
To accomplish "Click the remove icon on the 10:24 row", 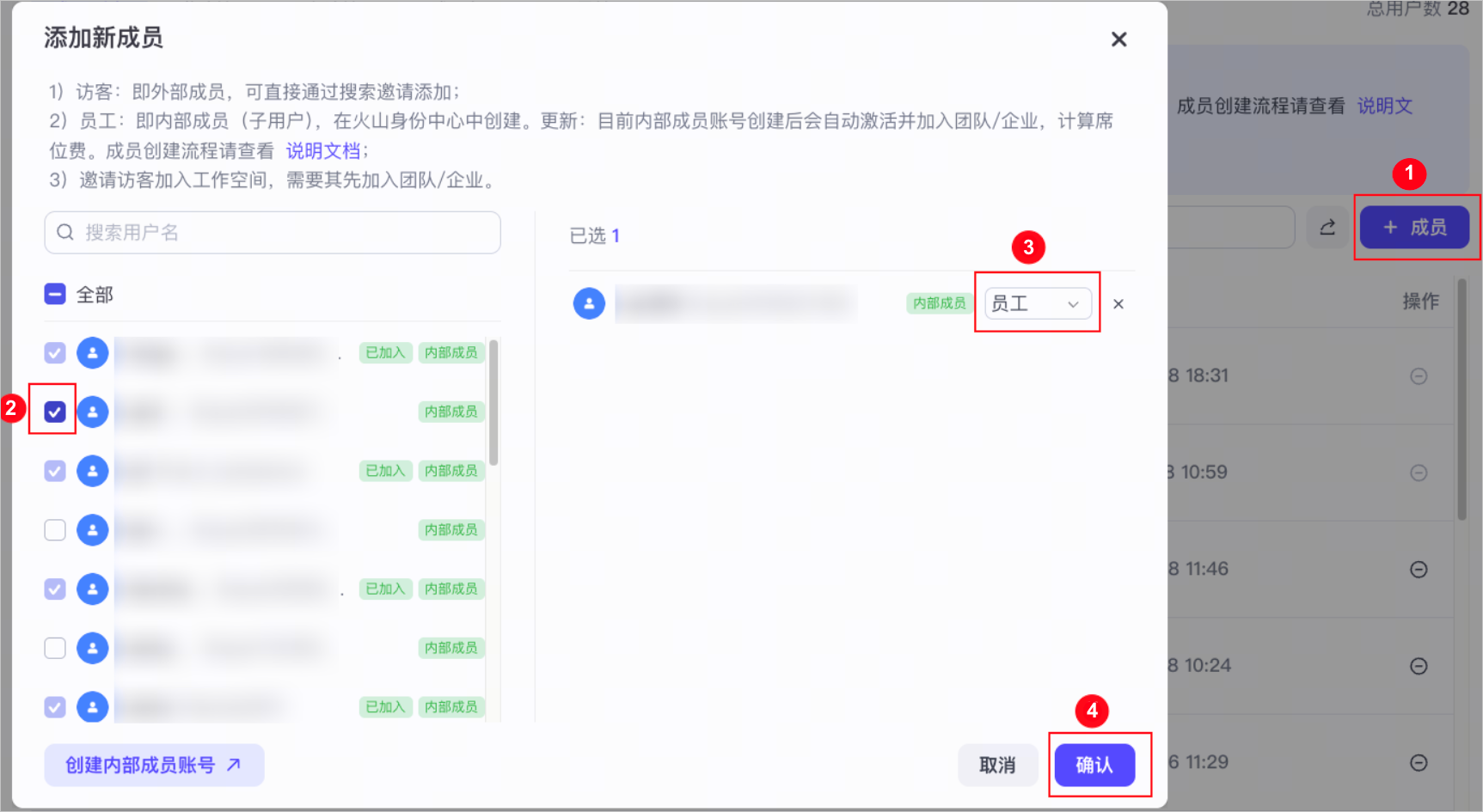I will [x=1419, y=666].
